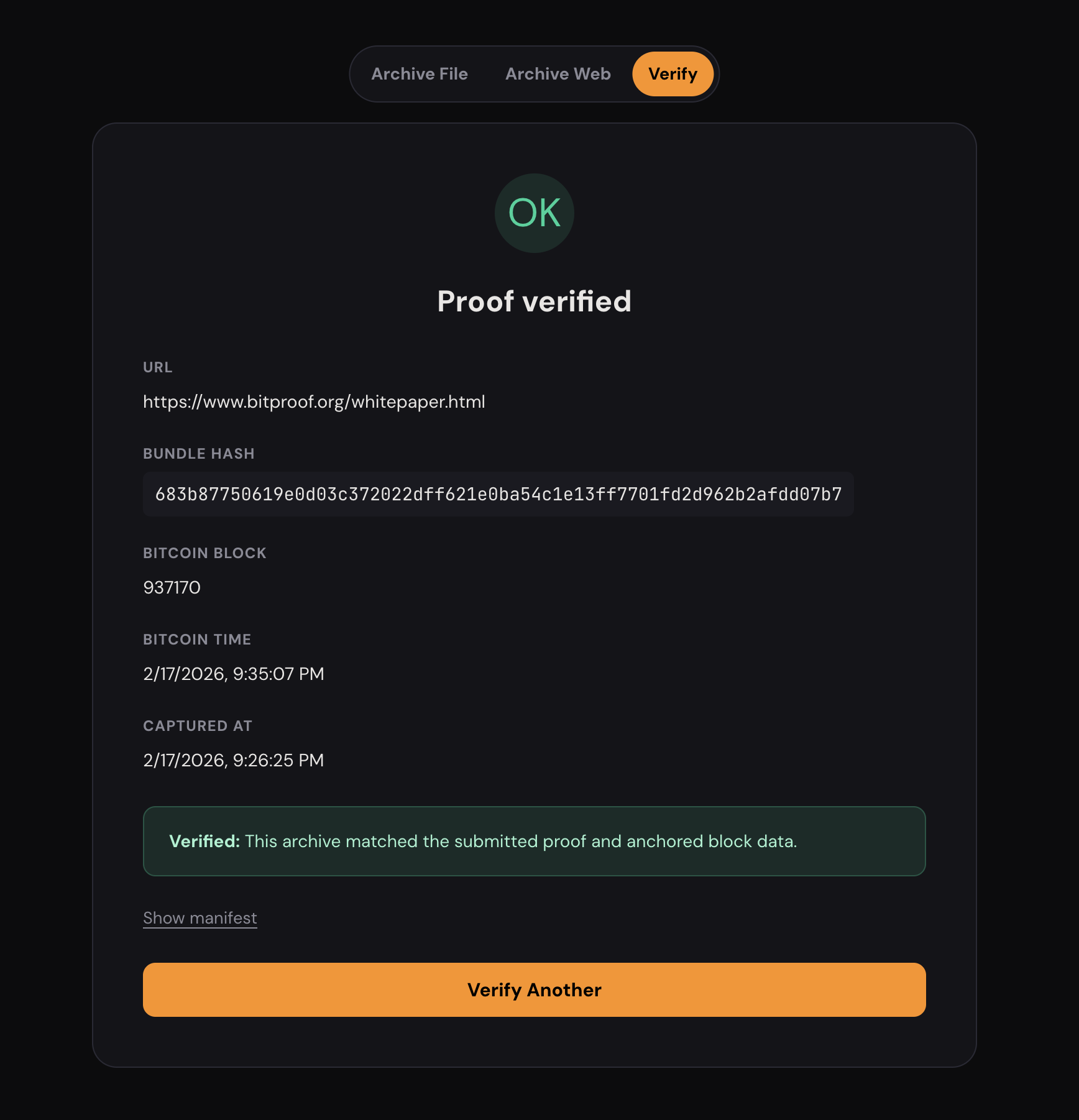1079x1120 pixels.
Task: Select the active Verify tab
Action: [x=673, y=73]
